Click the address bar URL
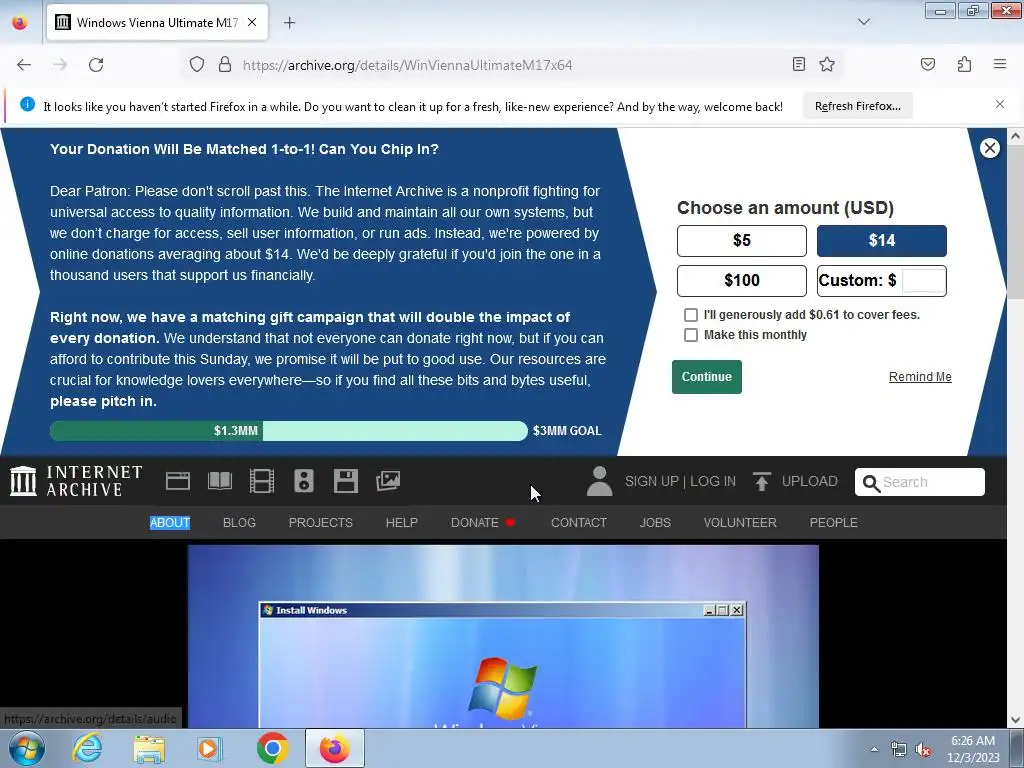 click(408, 65)
